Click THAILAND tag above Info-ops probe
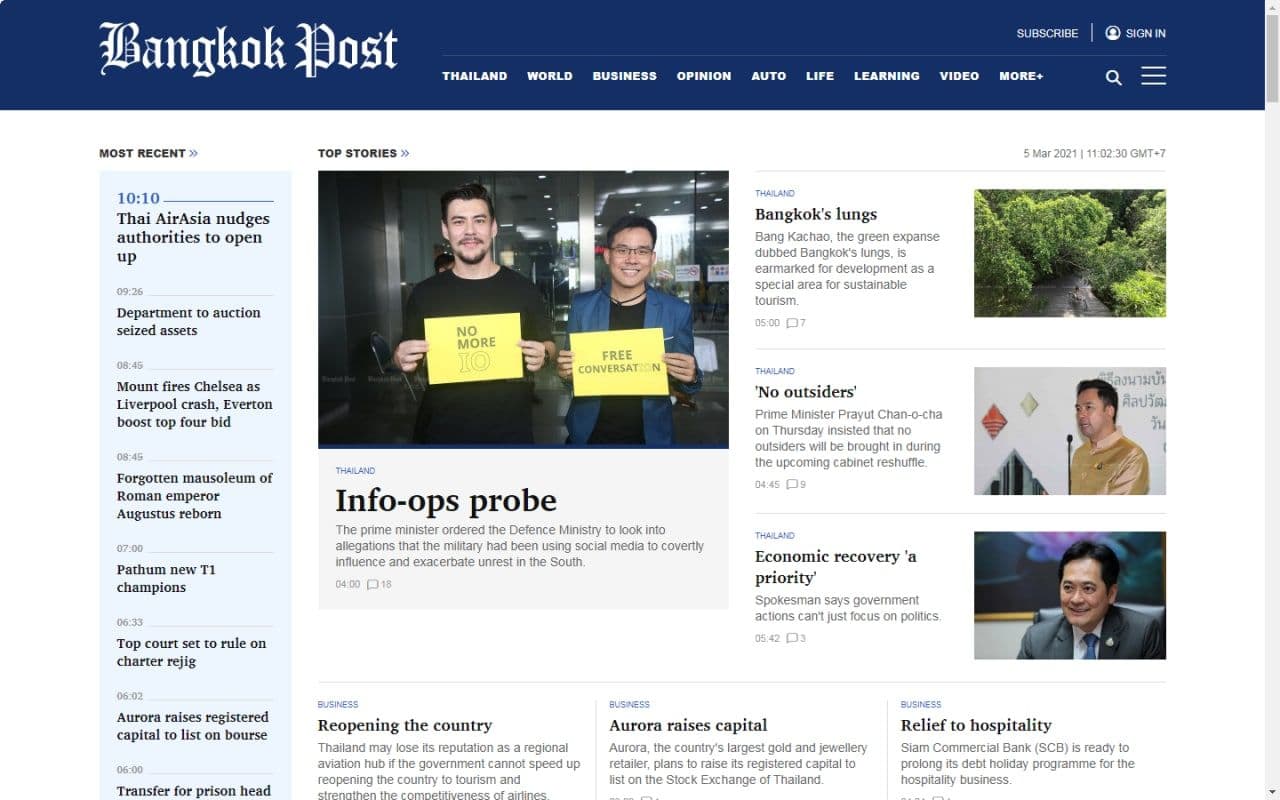 355,470
